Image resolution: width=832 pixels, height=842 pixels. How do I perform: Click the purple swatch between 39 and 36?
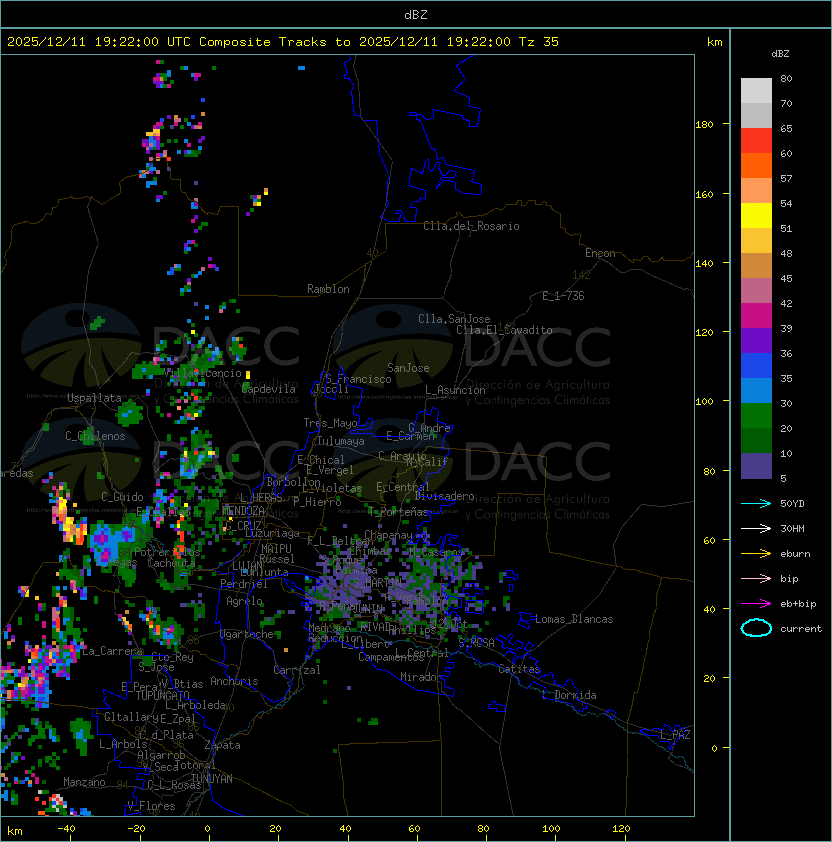point(756,340)
